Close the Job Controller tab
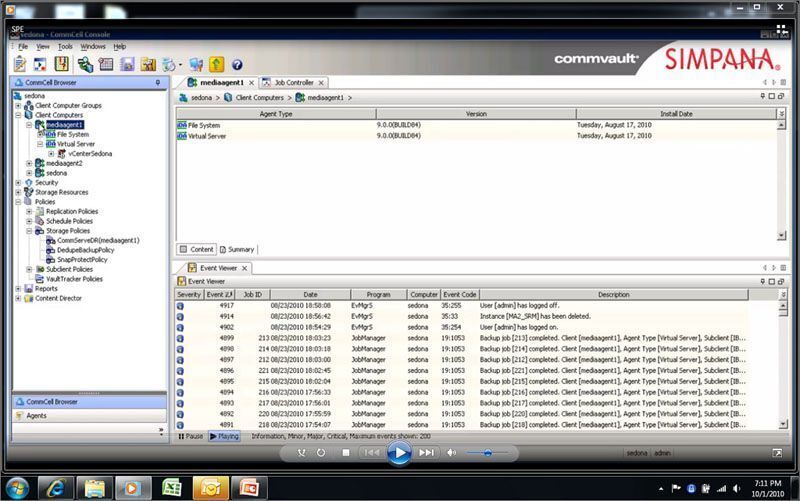 point(321,83)
